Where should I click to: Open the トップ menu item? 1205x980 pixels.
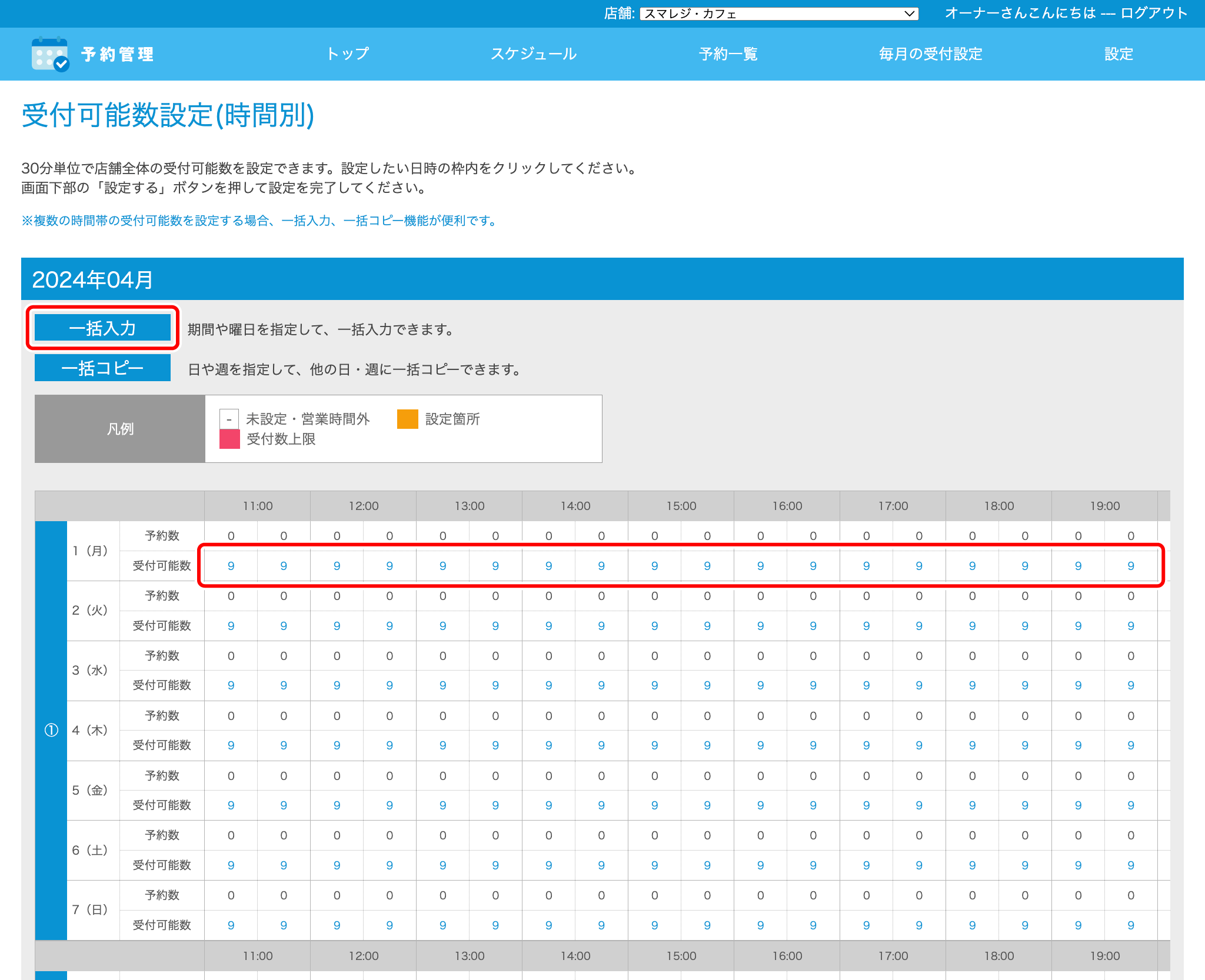tap(347, 54)
